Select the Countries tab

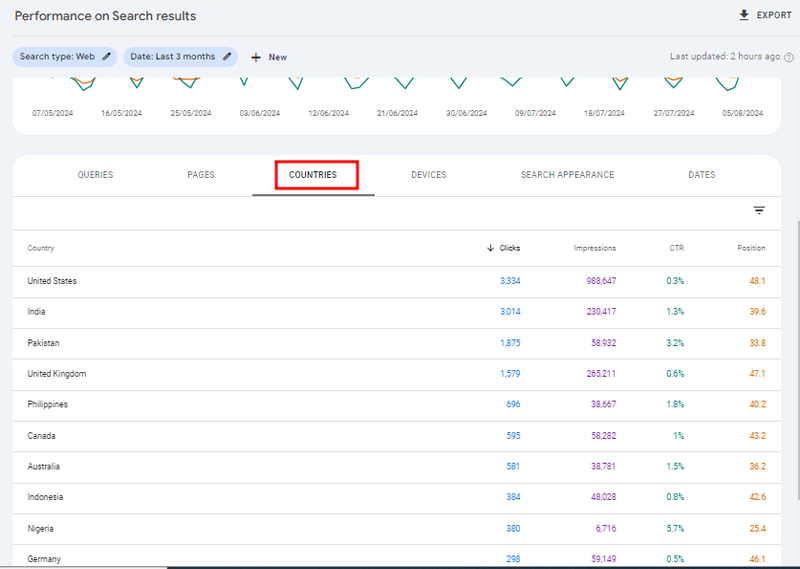point(313,175)
